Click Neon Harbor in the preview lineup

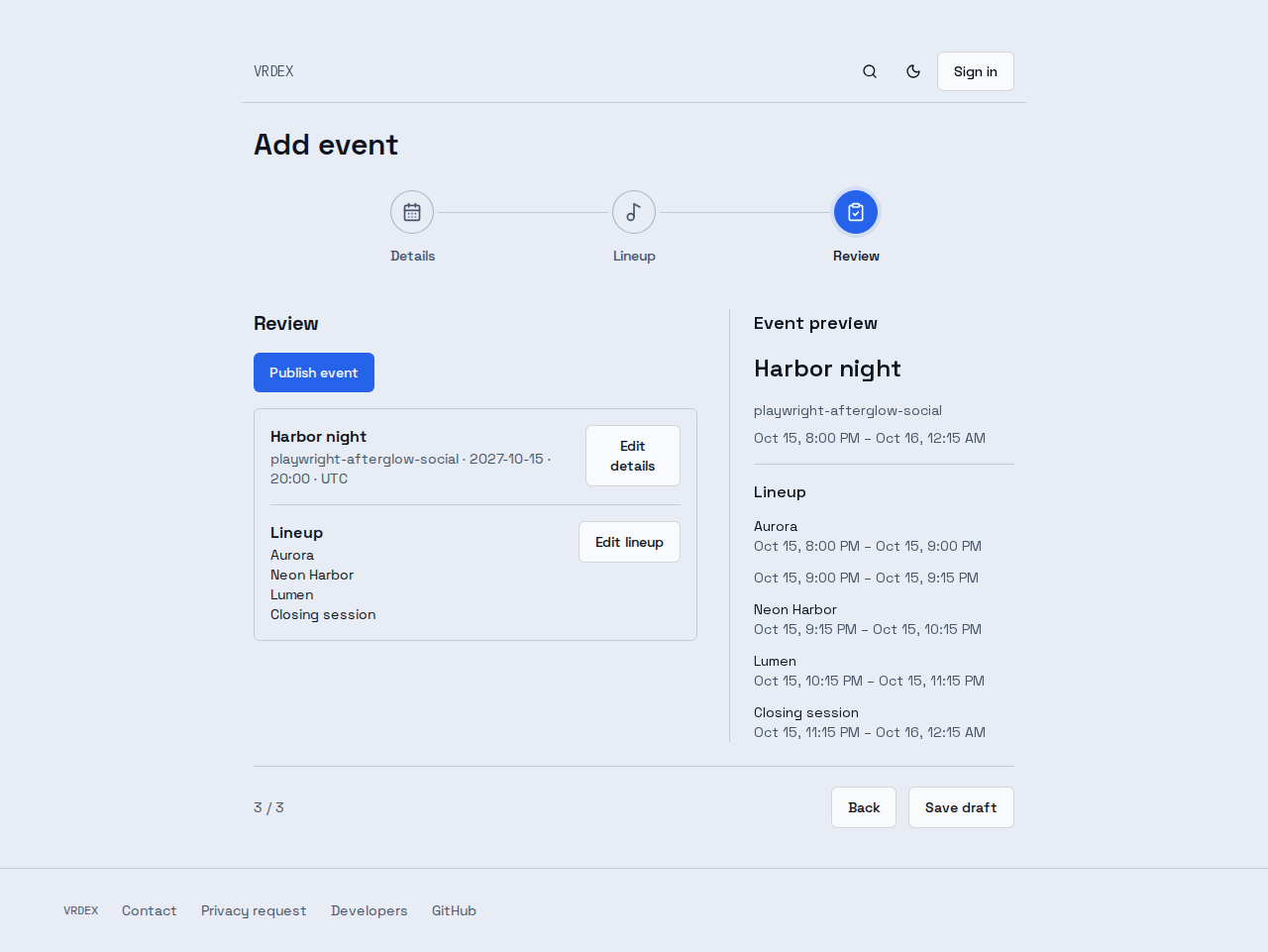click(795, 609)
